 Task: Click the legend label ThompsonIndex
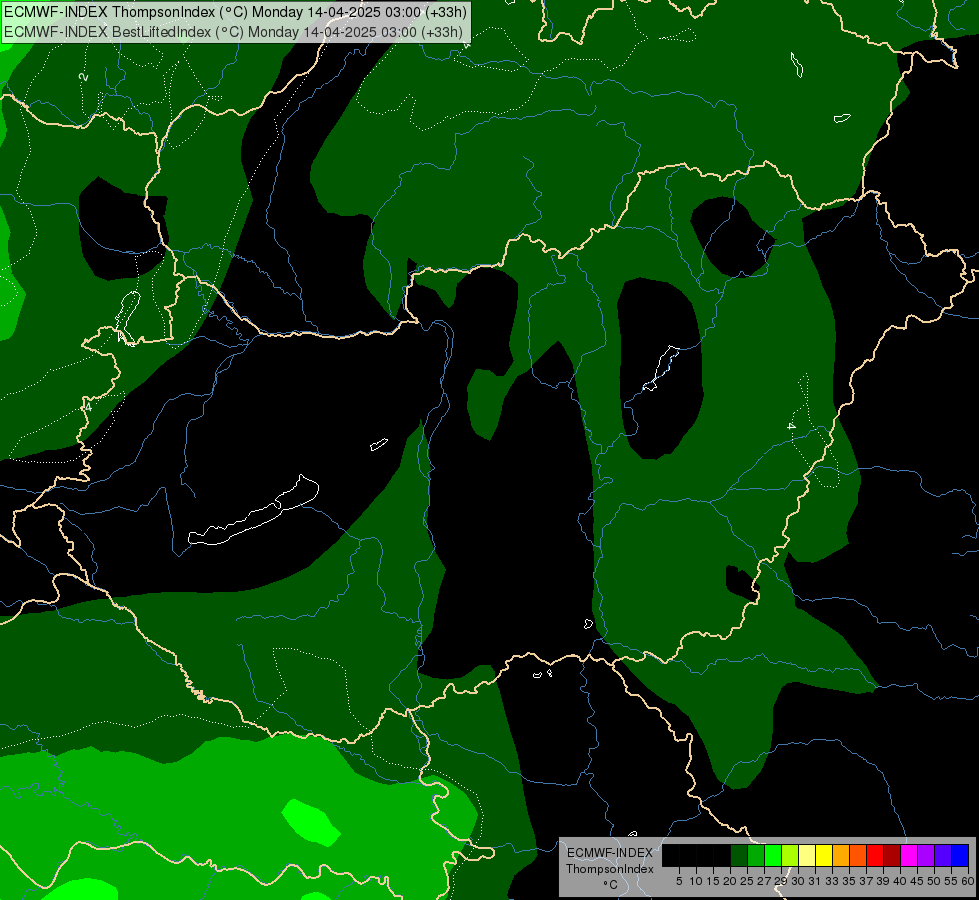[610, 869]
